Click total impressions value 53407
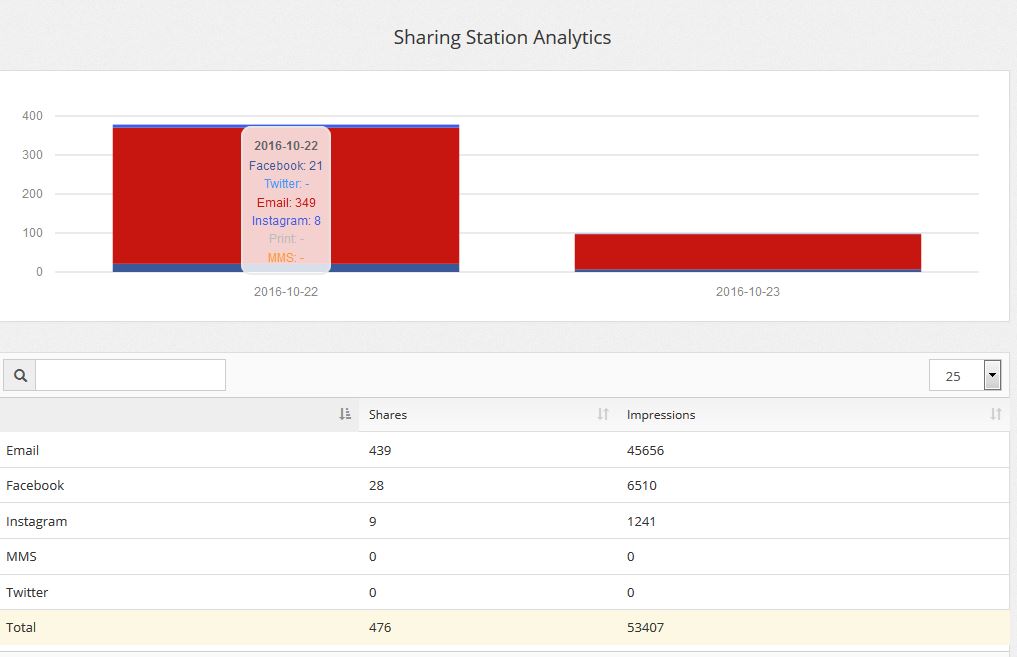Viewport: 1017px width, 657px height. (x=645, y=627)
